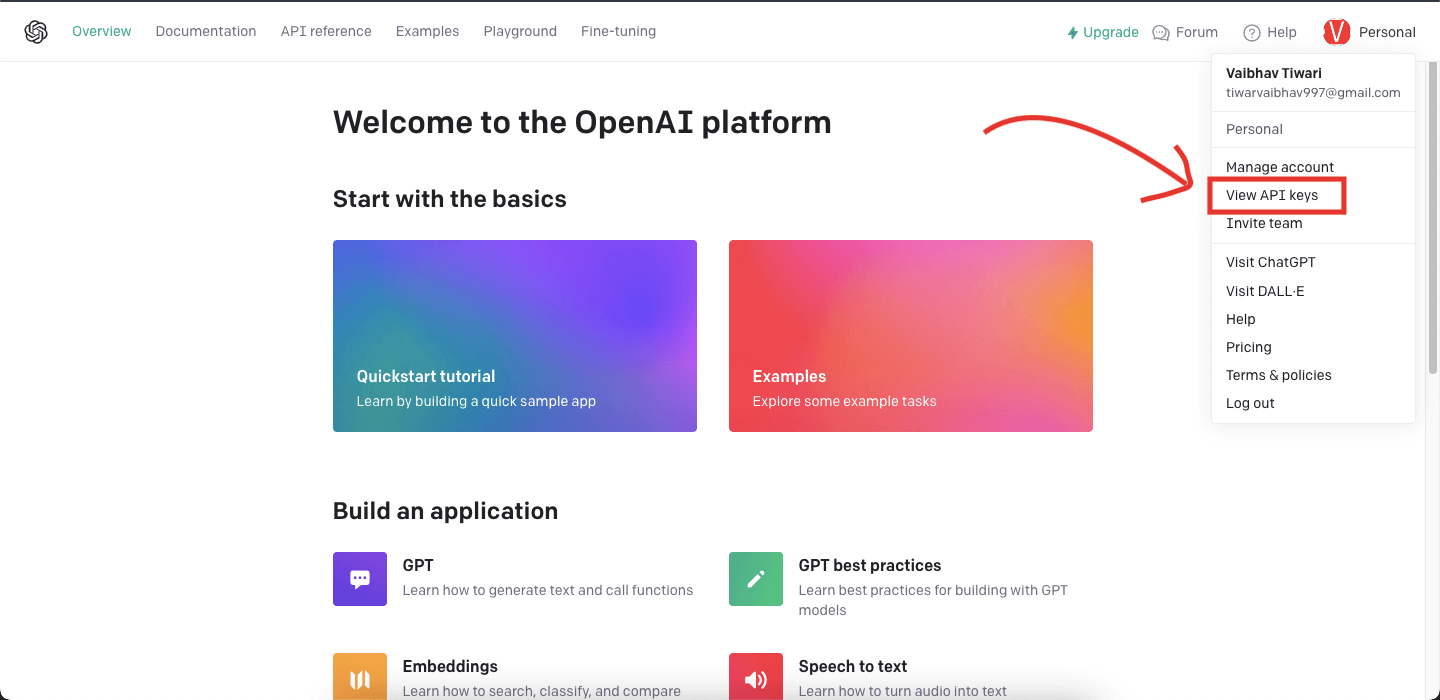Open the Speech to text guide
This screenshot has height=700, width=1440.
(x=853, y=666)
